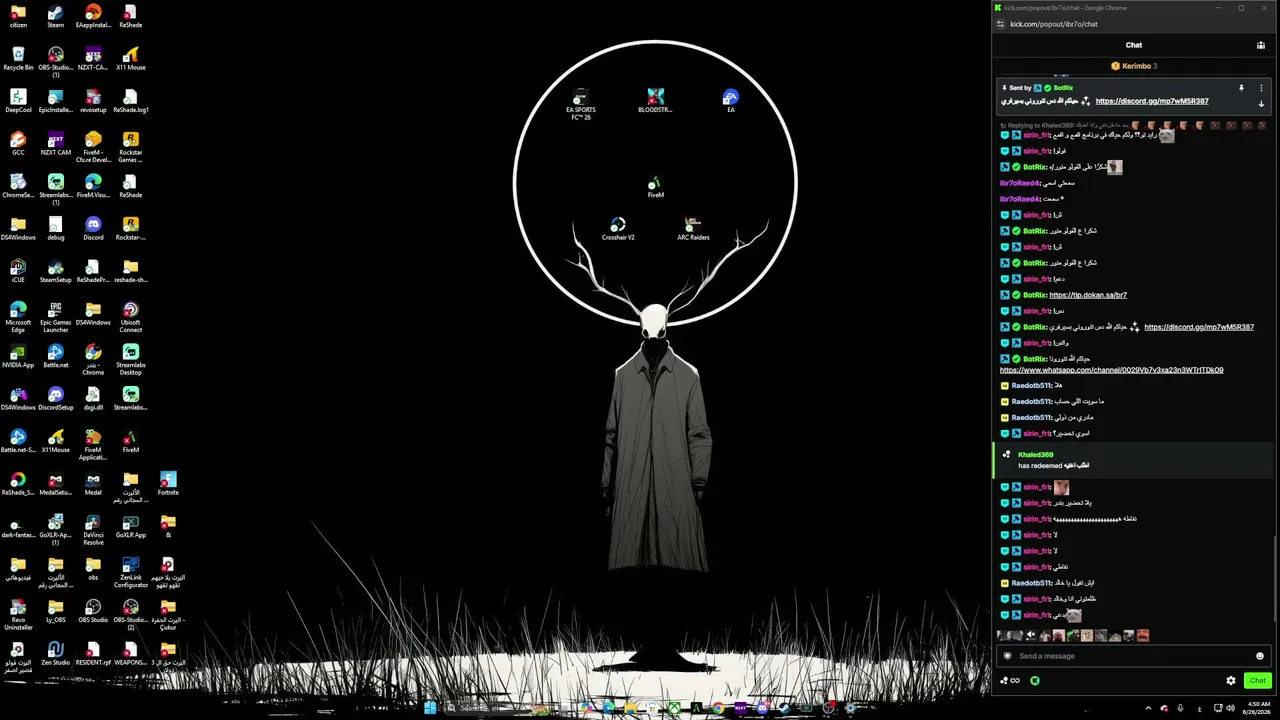The height and width of the screenshot is (720, 1280).
Task: Open the Steam desktop shortcut
Action: 55,16
